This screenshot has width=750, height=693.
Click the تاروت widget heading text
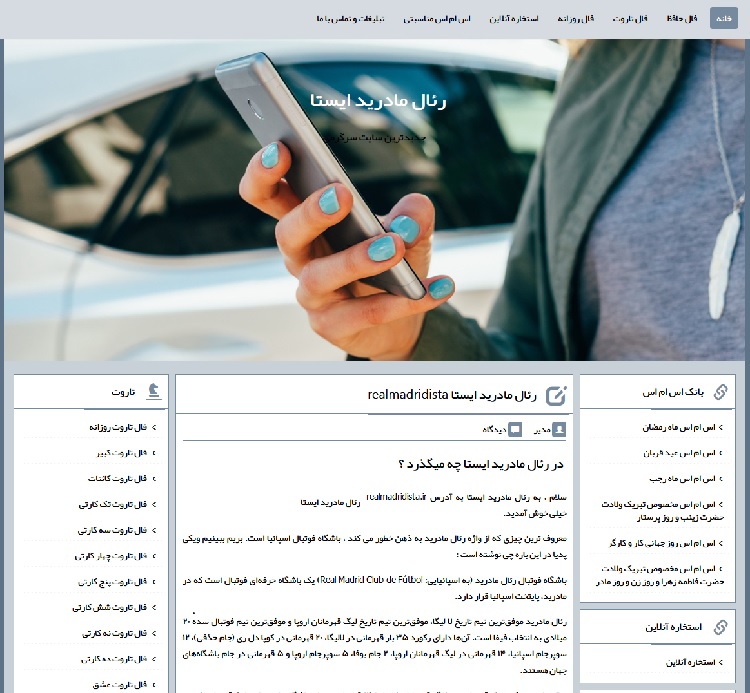[x=123, y=392]
